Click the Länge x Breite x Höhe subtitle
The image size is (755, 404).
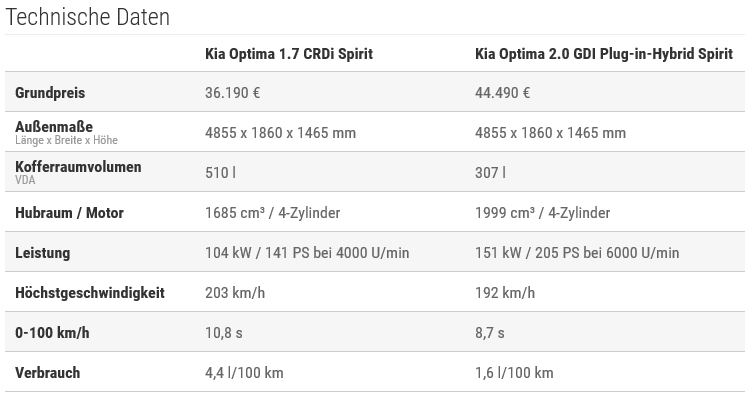tap(66, 140)
